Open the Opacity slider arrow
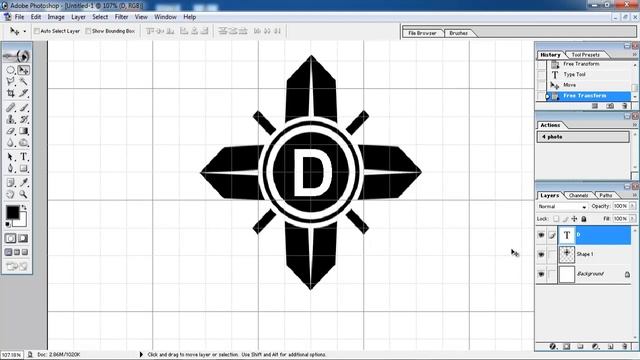Viewport: 640px width, 360px height. pos(632,207)
